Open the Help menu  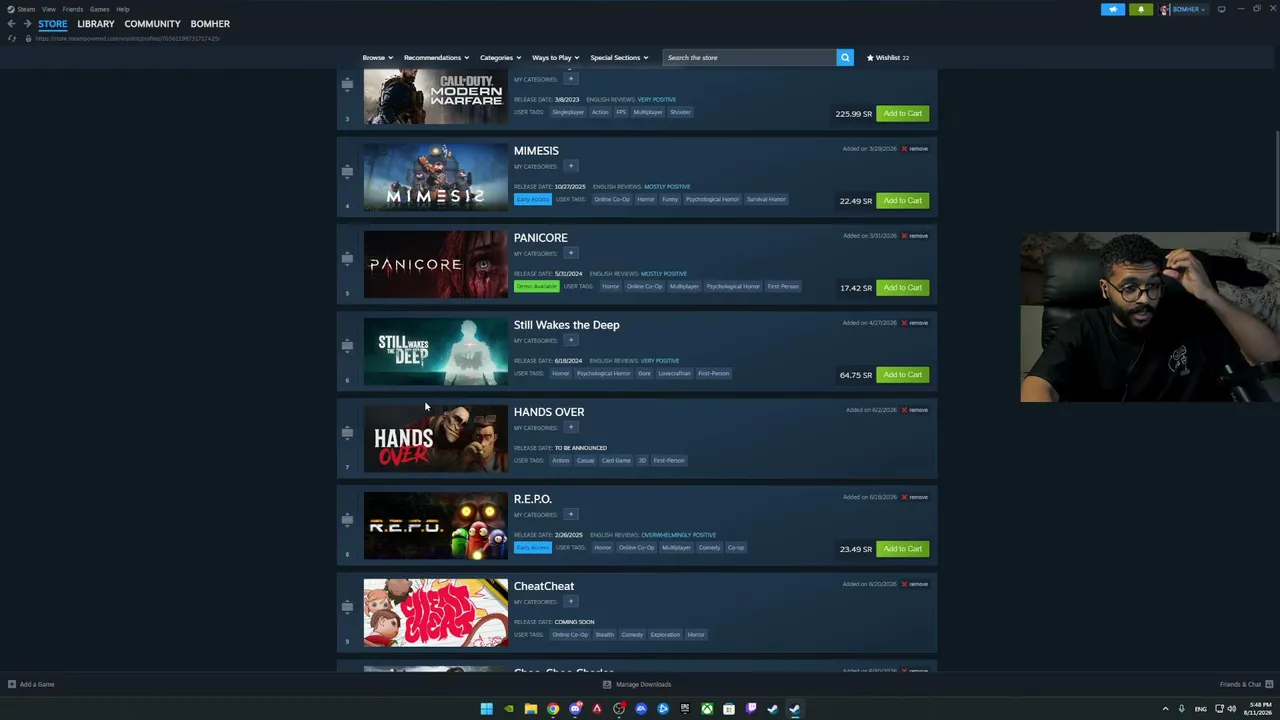[122, 9]
